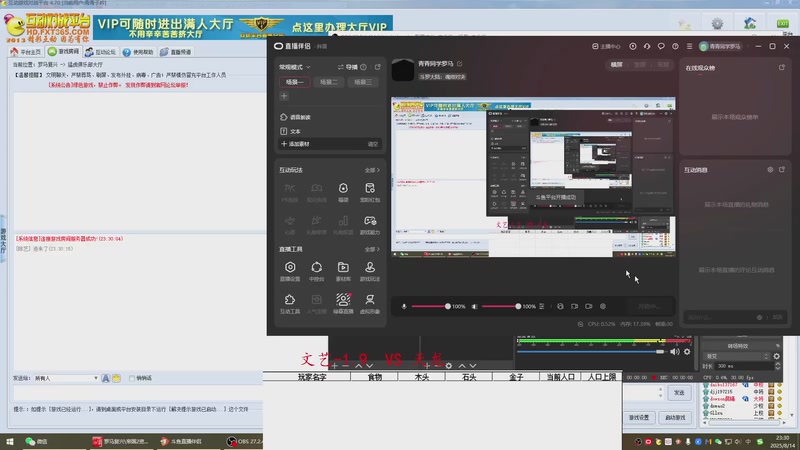Screen dimensions: 800x450
Task: Switch to 横屏 landscape mode
Action: 616,65
